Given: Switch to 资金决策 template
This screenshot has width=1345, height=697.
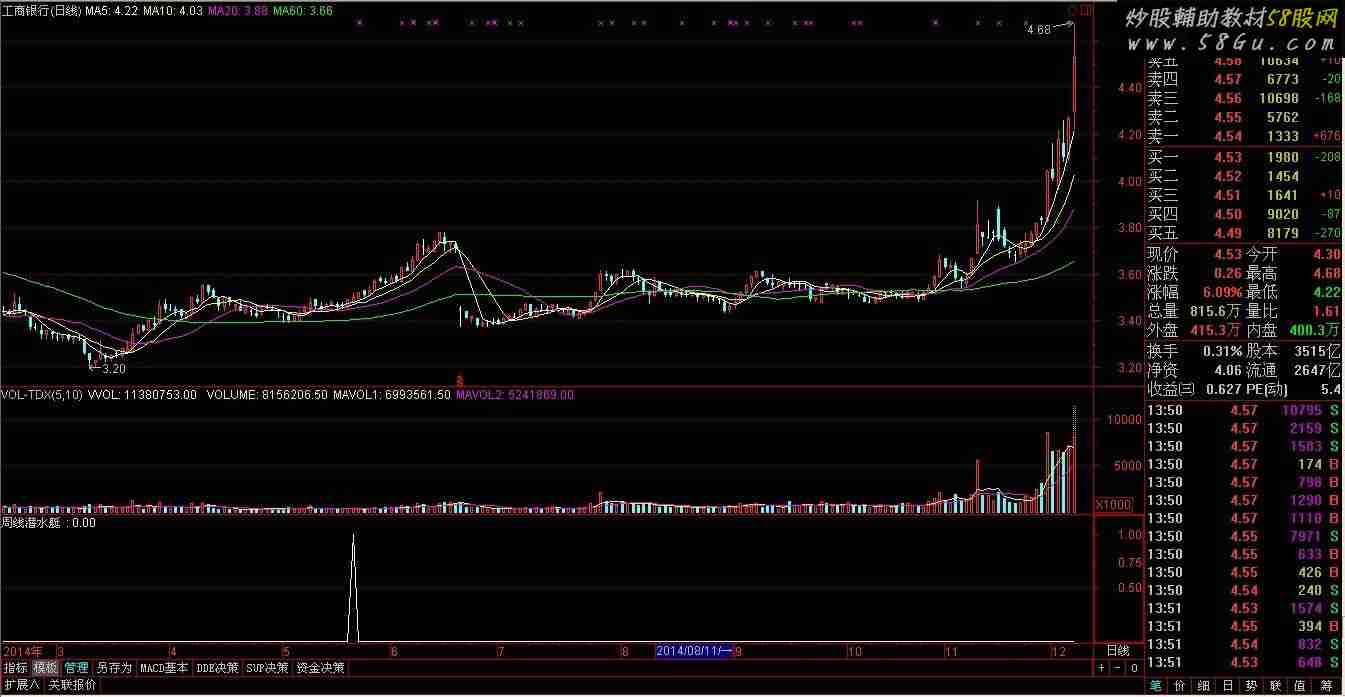Looking at the screenshot, I should [x=320, y=668].
